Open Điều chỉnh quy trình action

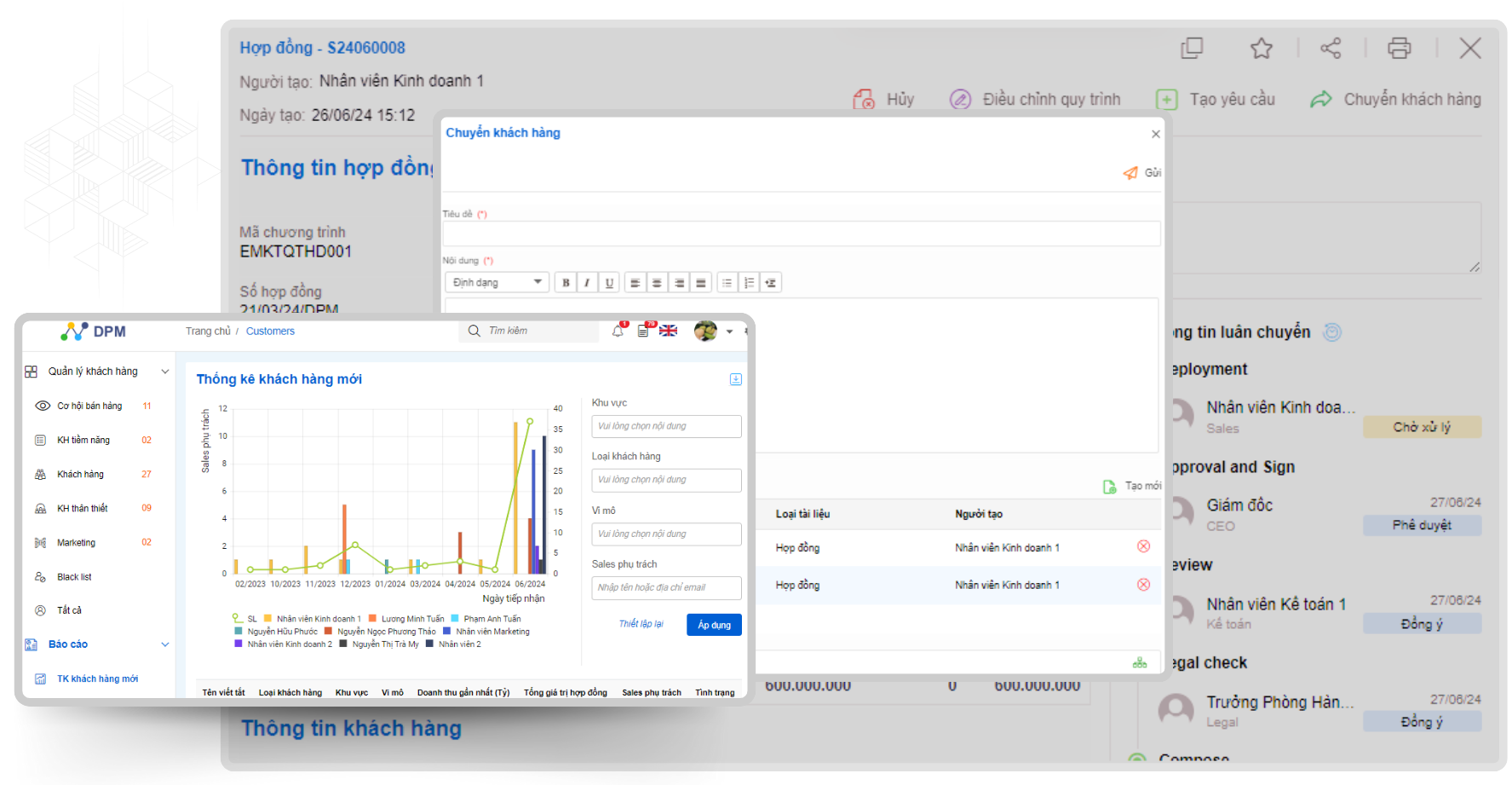[1035, 100]
